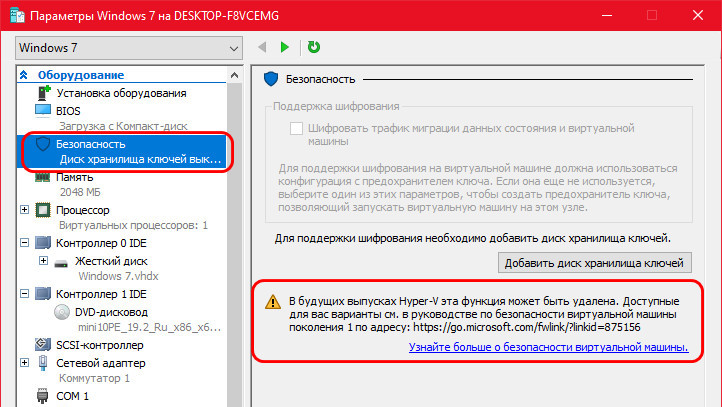
Task: Click the Контроллер 1 IDE icon
Action: (x=43, y=294)
